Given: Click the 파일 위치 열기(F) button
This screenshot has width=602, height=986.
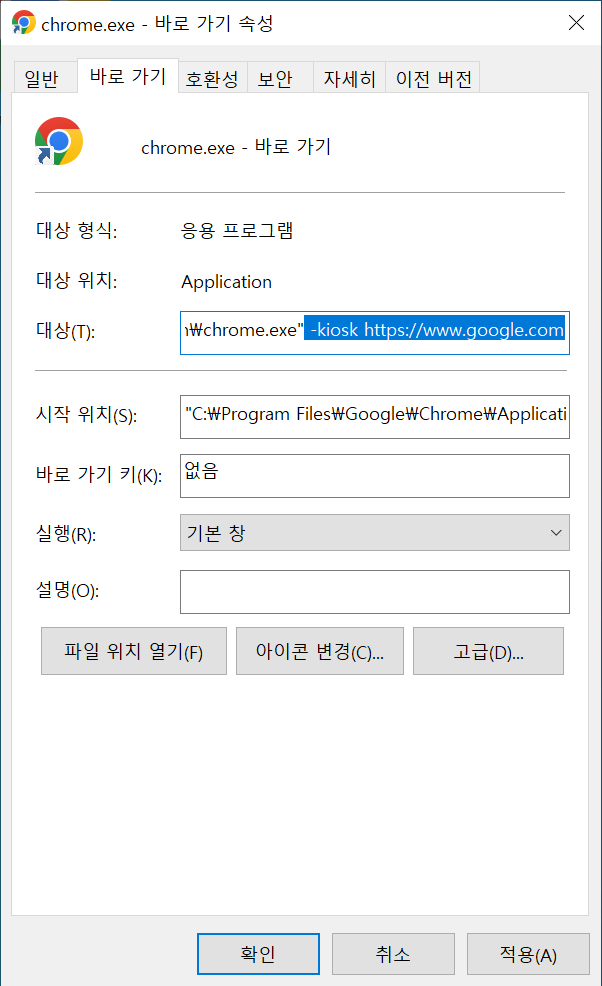Looking at the screenshot, I should (134, 651).
